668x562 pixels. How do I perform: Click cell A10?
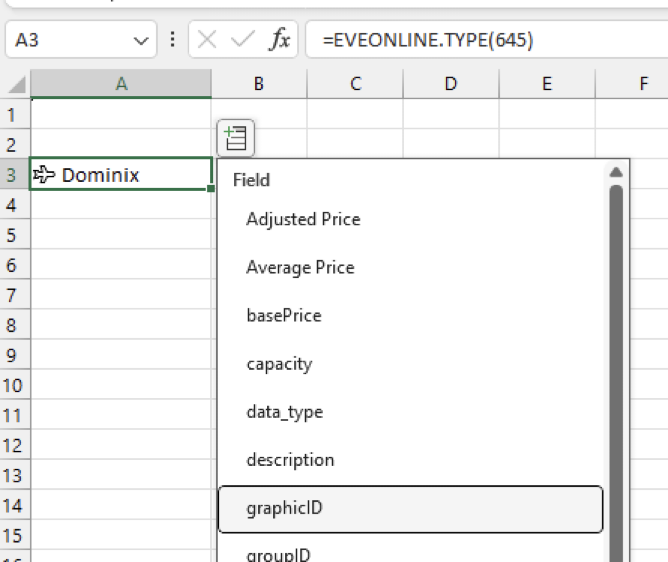pyautogui.click(x=121, y=385)
